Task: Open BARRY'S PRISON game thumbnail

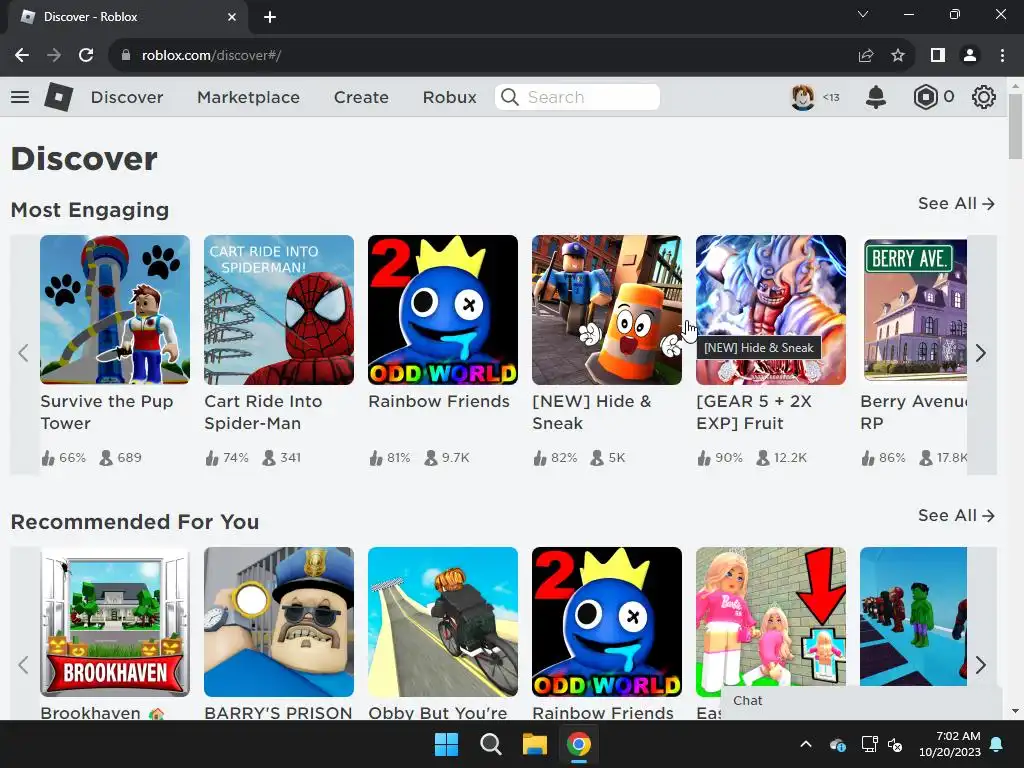Action: click(279, 622)
